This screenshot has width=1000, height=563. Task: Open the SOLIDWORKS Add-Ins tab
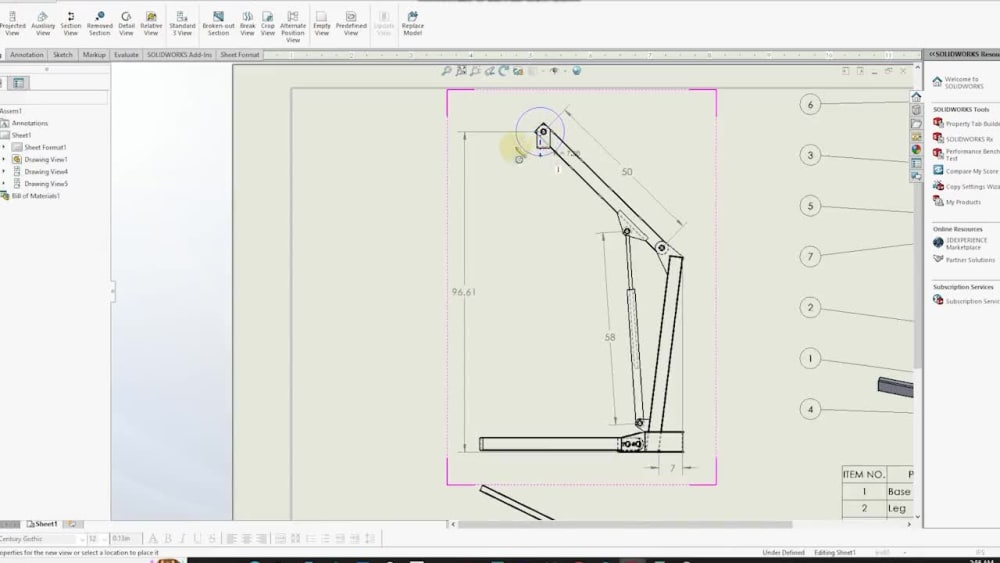[179, 55]
